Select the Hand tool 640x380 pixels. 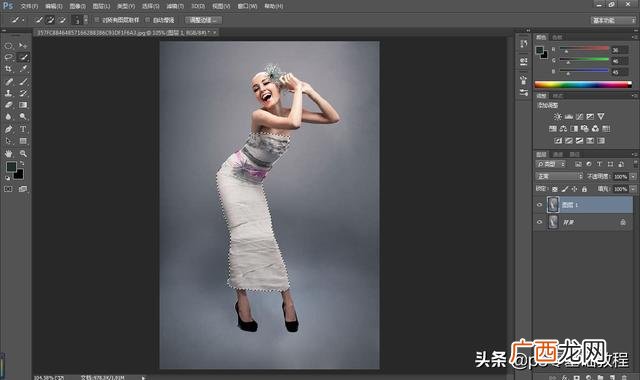point(9,154)
